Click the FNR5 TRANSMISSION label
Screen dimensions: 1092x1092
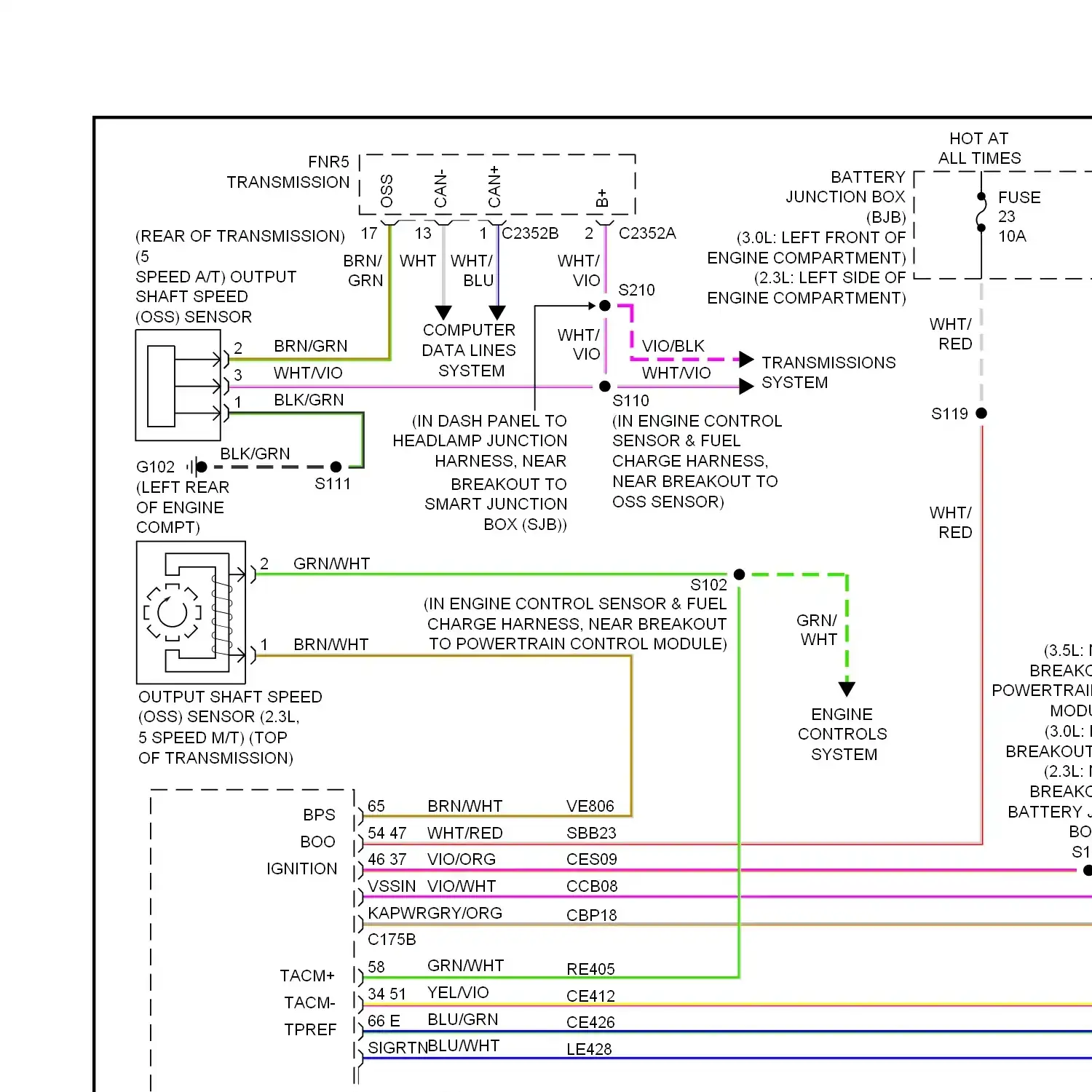click(x=288, y=172)
